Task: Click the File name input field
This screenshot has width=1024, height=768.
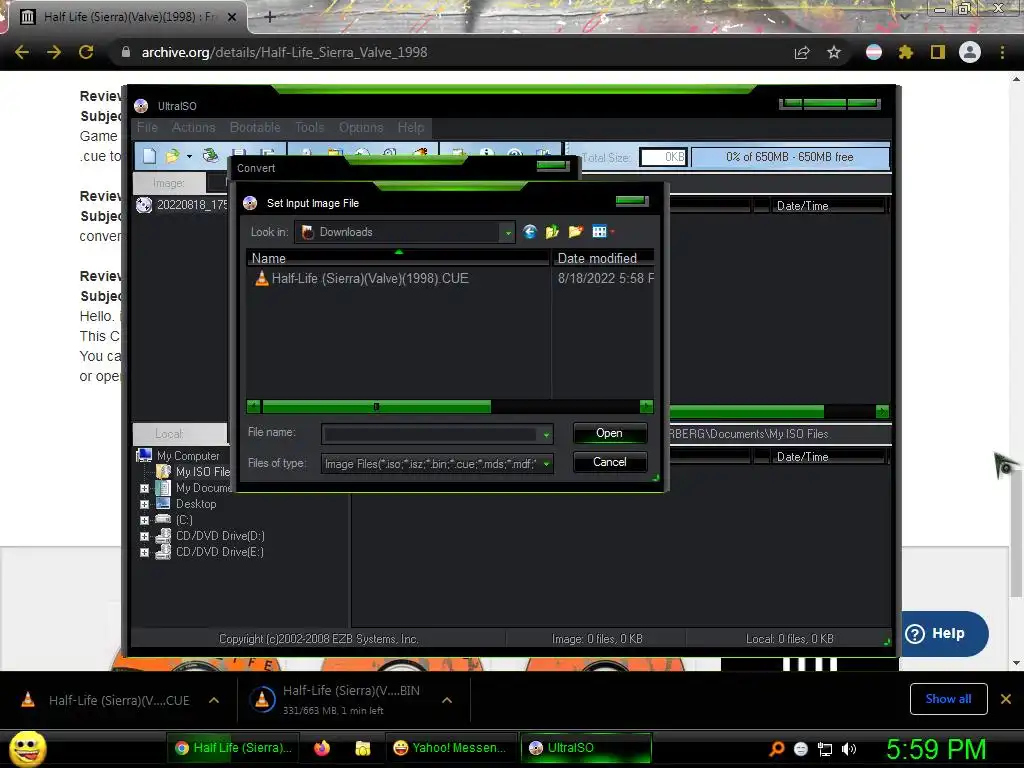Action: click(430, 434)
